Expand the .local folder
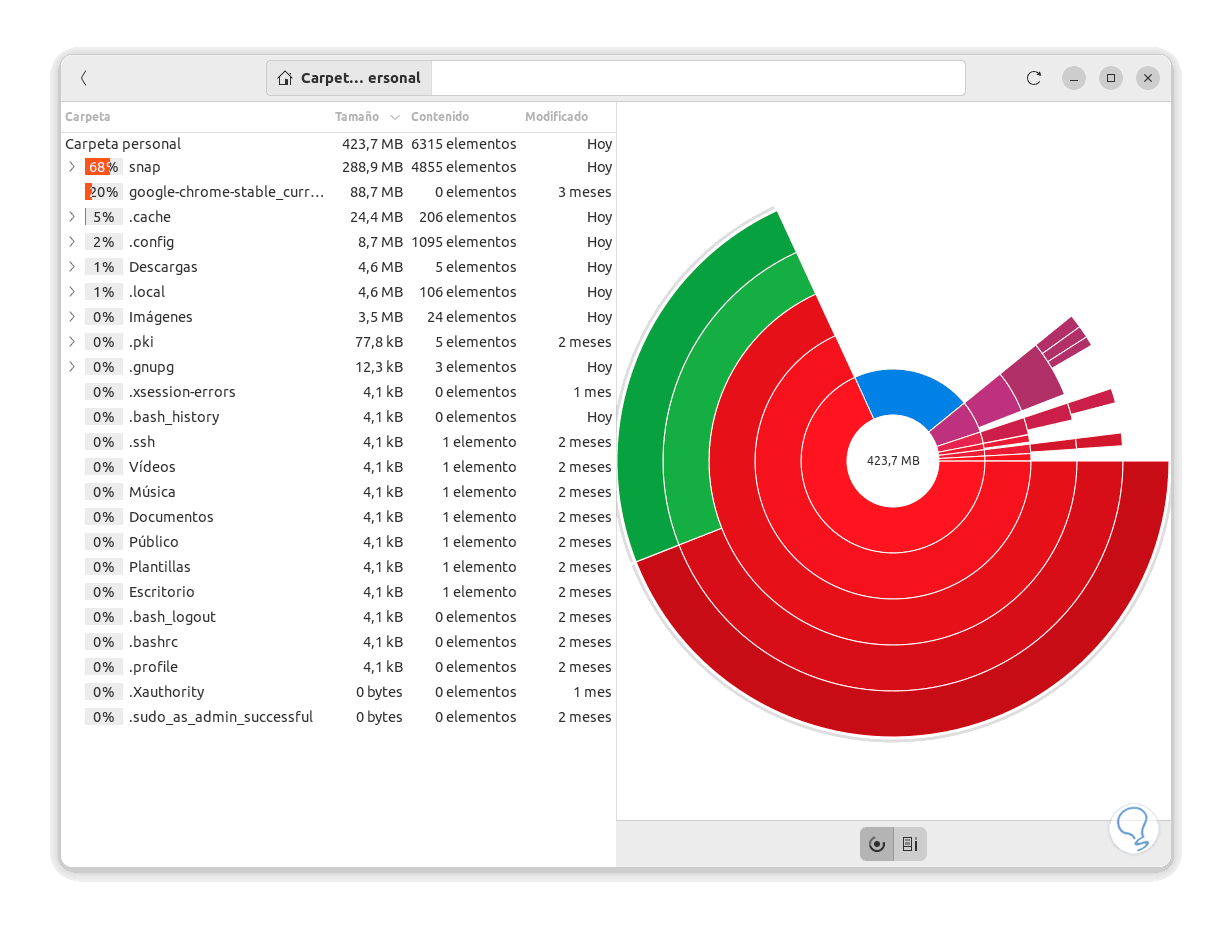 click(x=71, y=292)
